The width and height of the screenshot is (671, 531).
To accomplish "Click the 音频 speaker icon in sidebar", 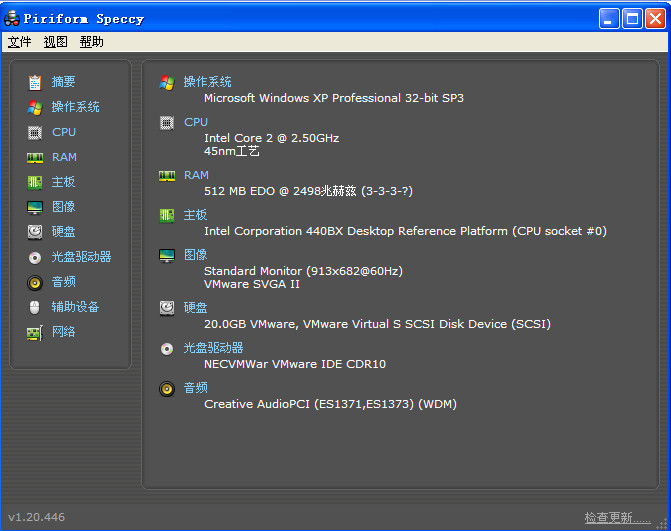I will click(35, 282).
